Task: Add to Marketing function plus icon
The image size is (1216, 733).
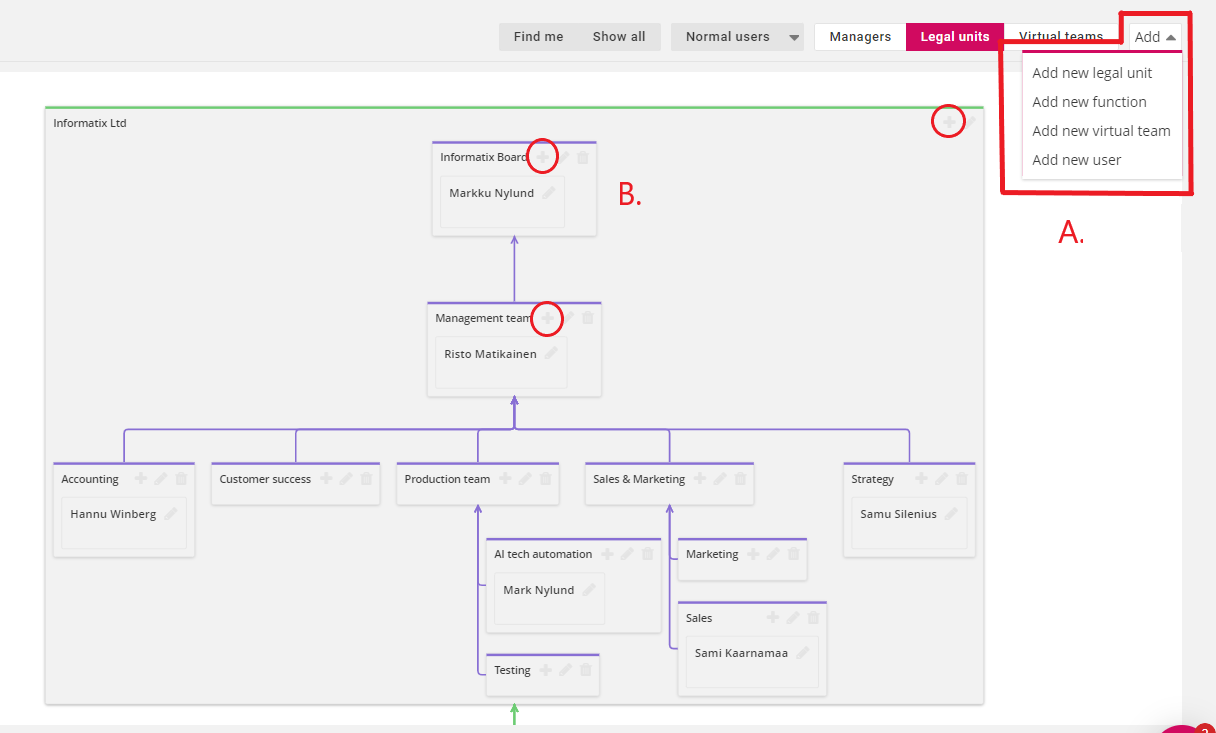Action: point(753,554)
